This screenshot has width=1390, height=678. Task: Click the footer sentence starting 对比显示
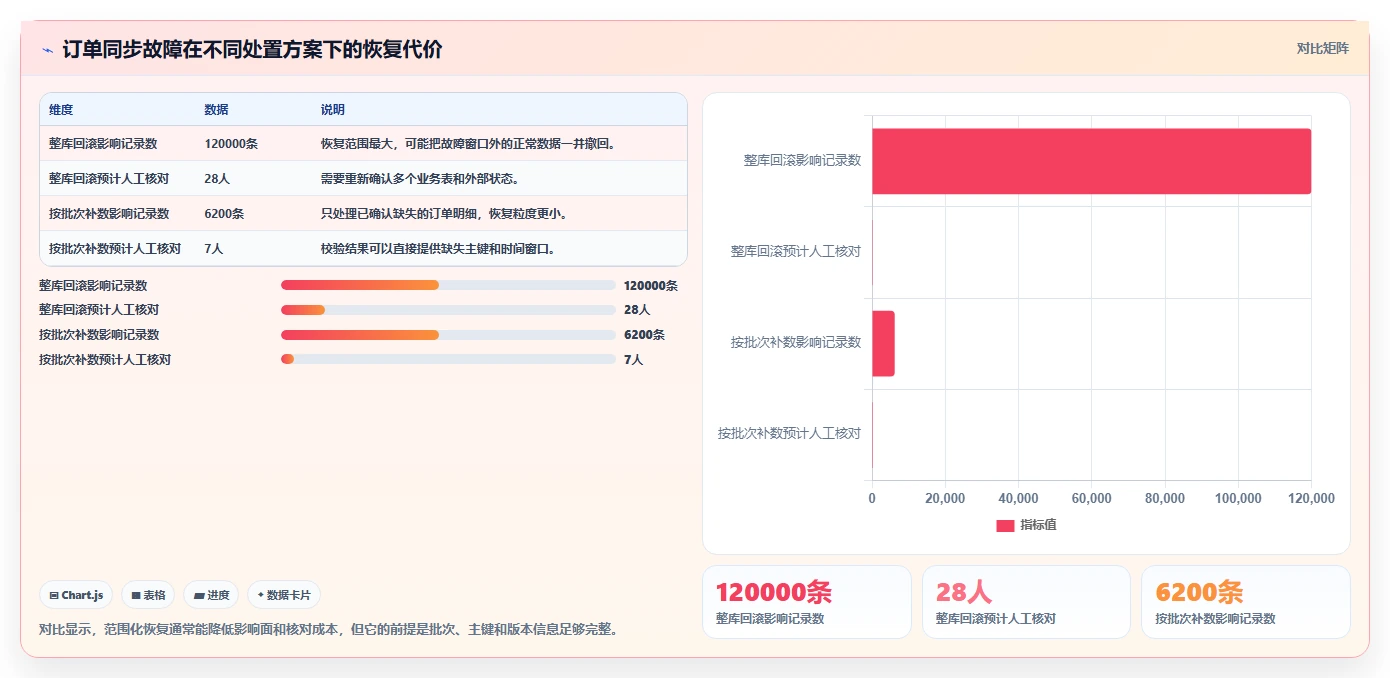pos(329,630)
